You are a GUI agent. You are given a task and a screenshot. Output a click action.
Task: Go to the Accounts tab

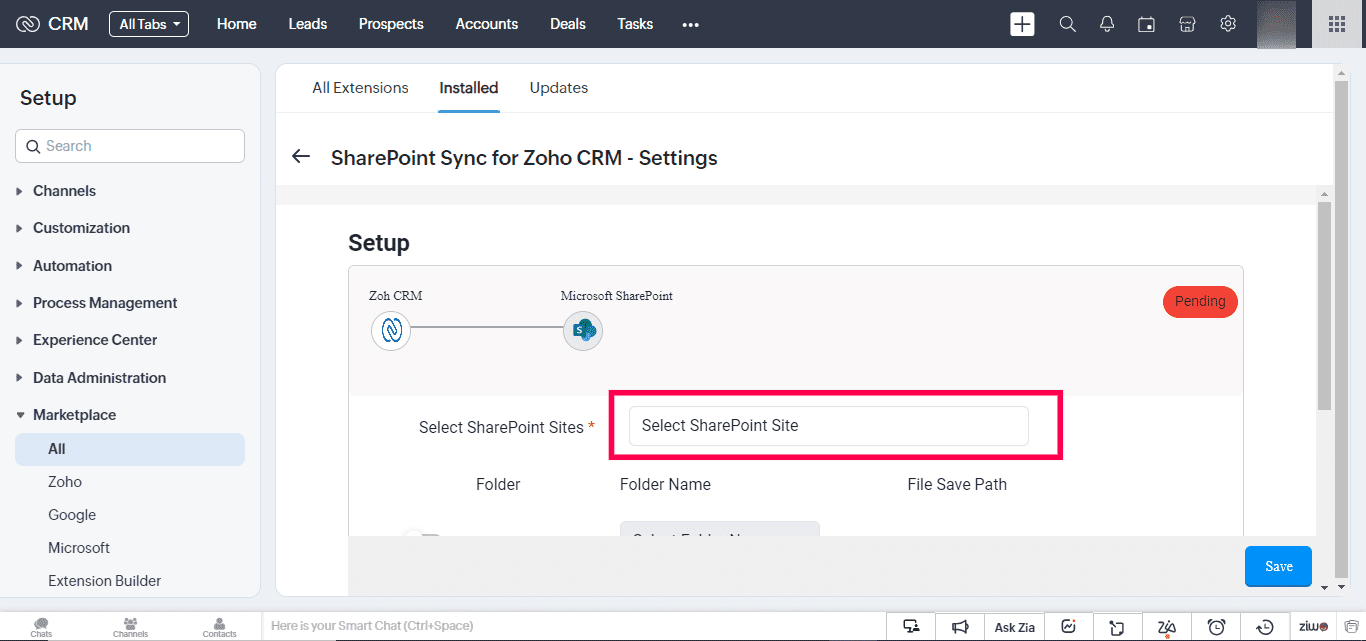487,24
